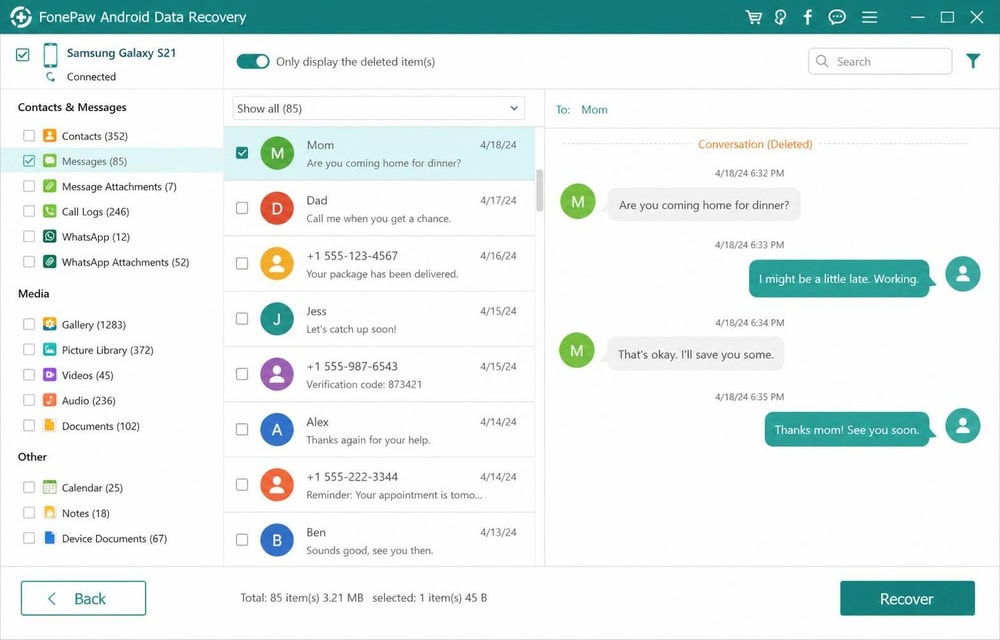The height and width of the screenshot is (640, 1000).
Task: Select the Messages (85) category
Action: coord(112,161)
